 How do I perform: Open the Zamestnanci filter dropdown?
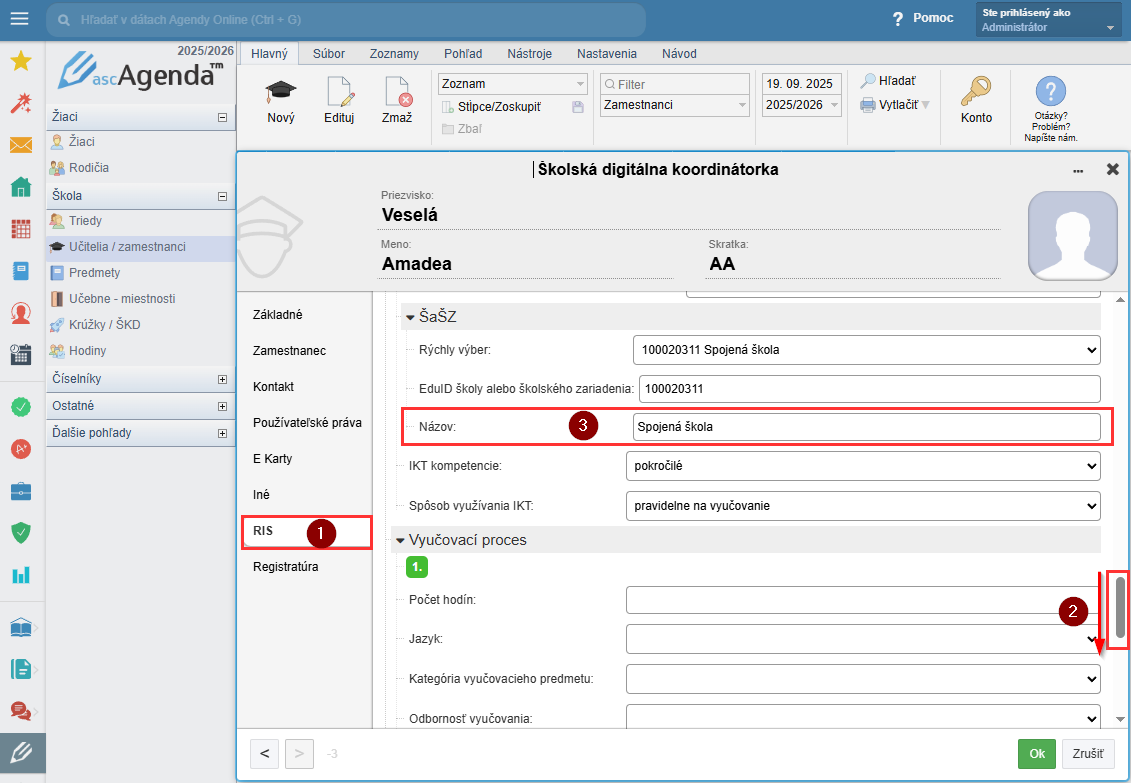coord(675,105)
